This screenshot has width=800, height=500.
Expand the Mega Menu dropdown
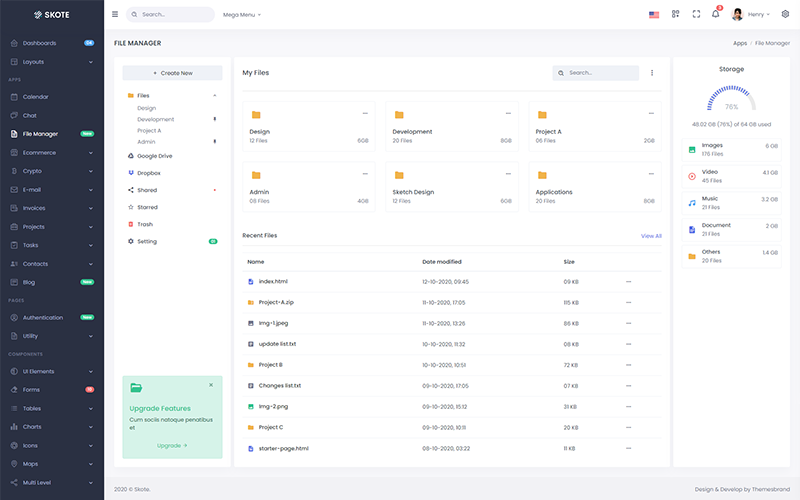pos(242,15)
